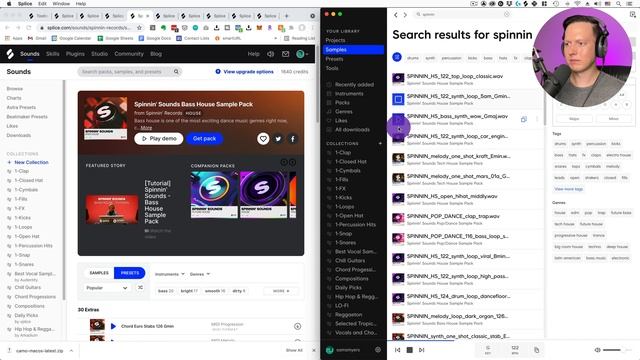The width and height of the screenshot is (640, 360).
Task: Share the pack on Twitter
Action: click(278, 139)
